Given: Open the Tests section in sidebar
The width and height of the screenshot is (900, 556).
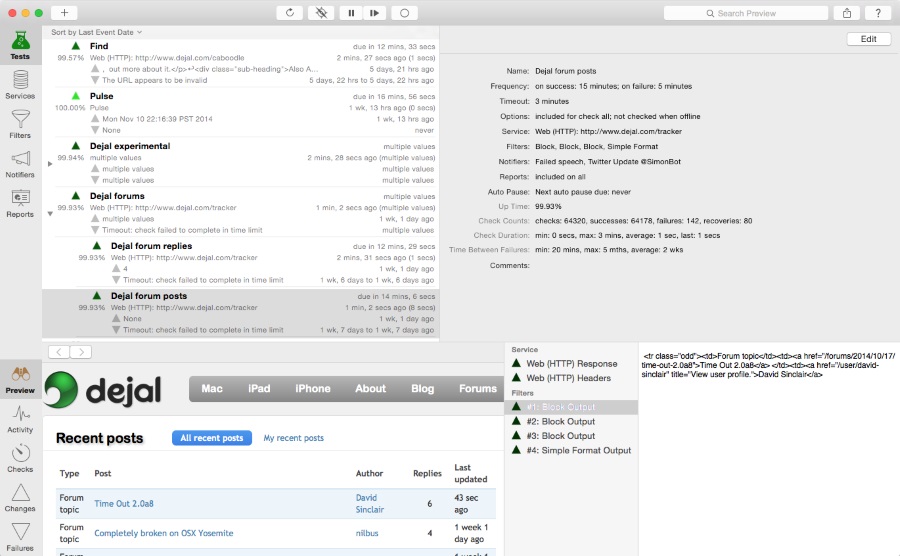Looking at the screenshot, I should (x=20, y=45).
